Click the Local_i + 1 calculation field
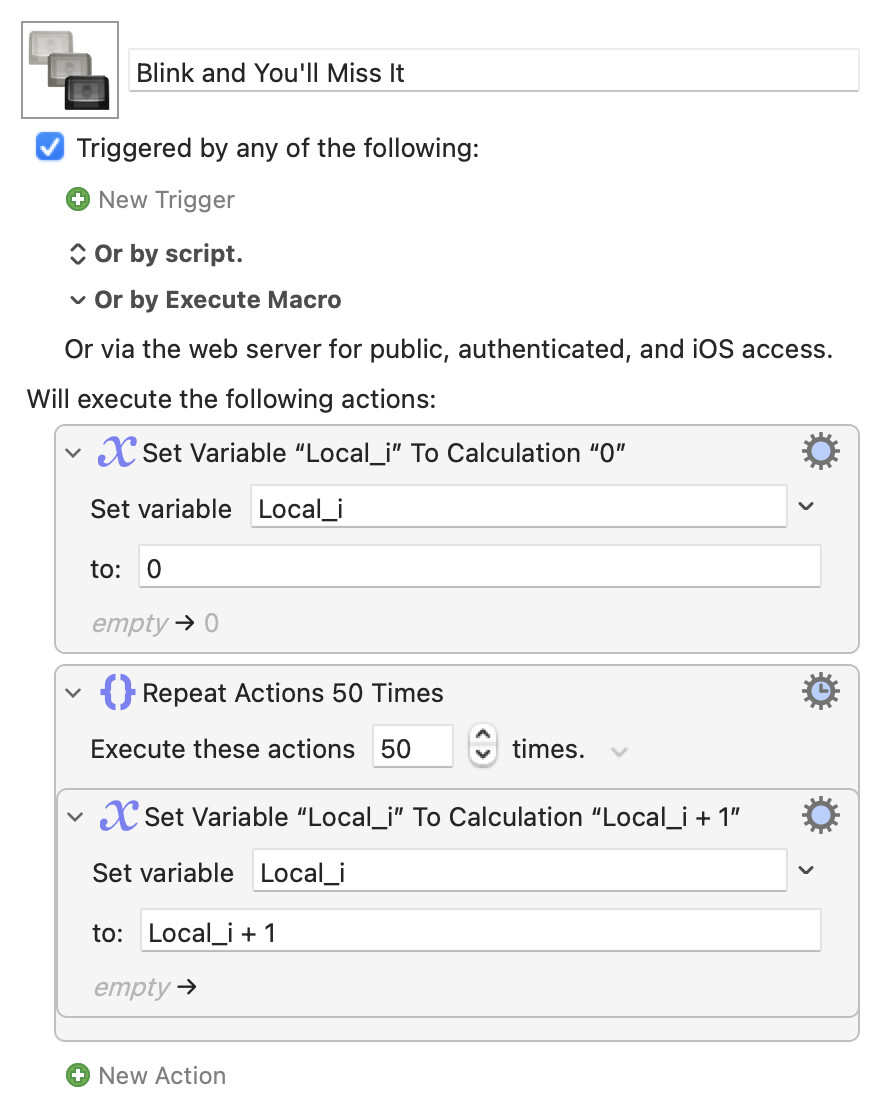This screenshot has width=880, height=1108. coord(480,933)
